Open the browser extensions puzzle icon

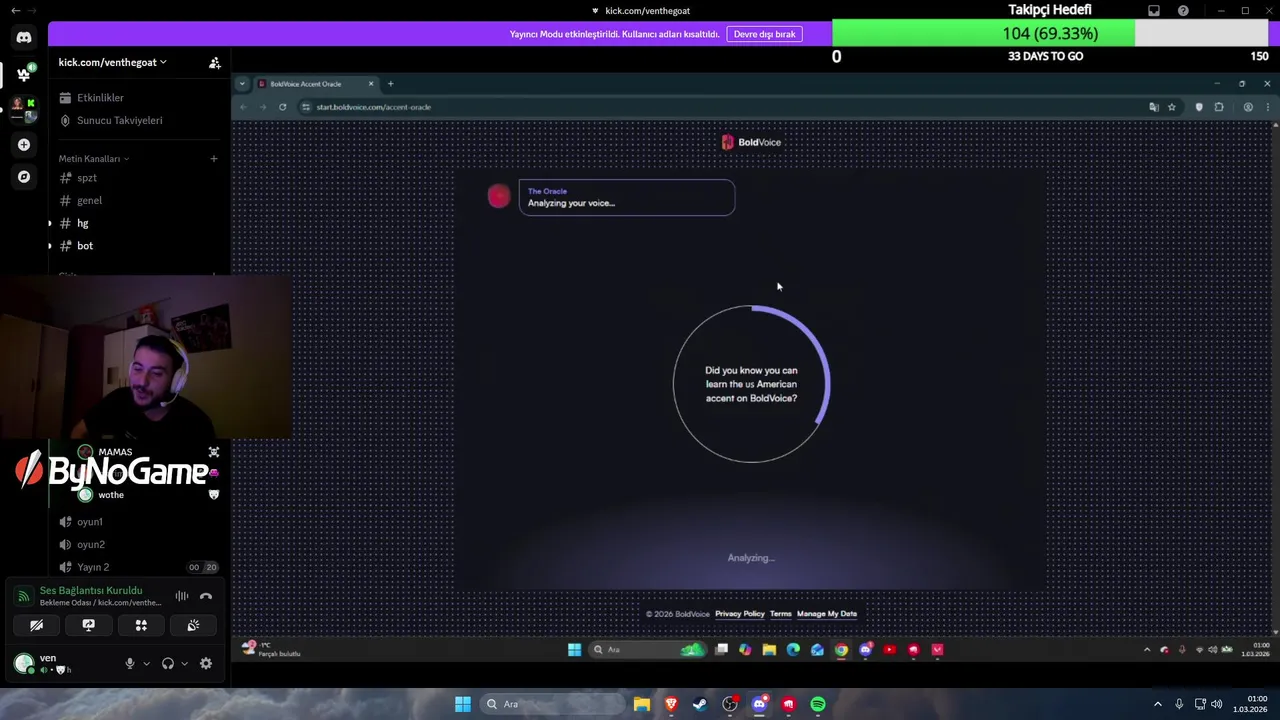1219,107
